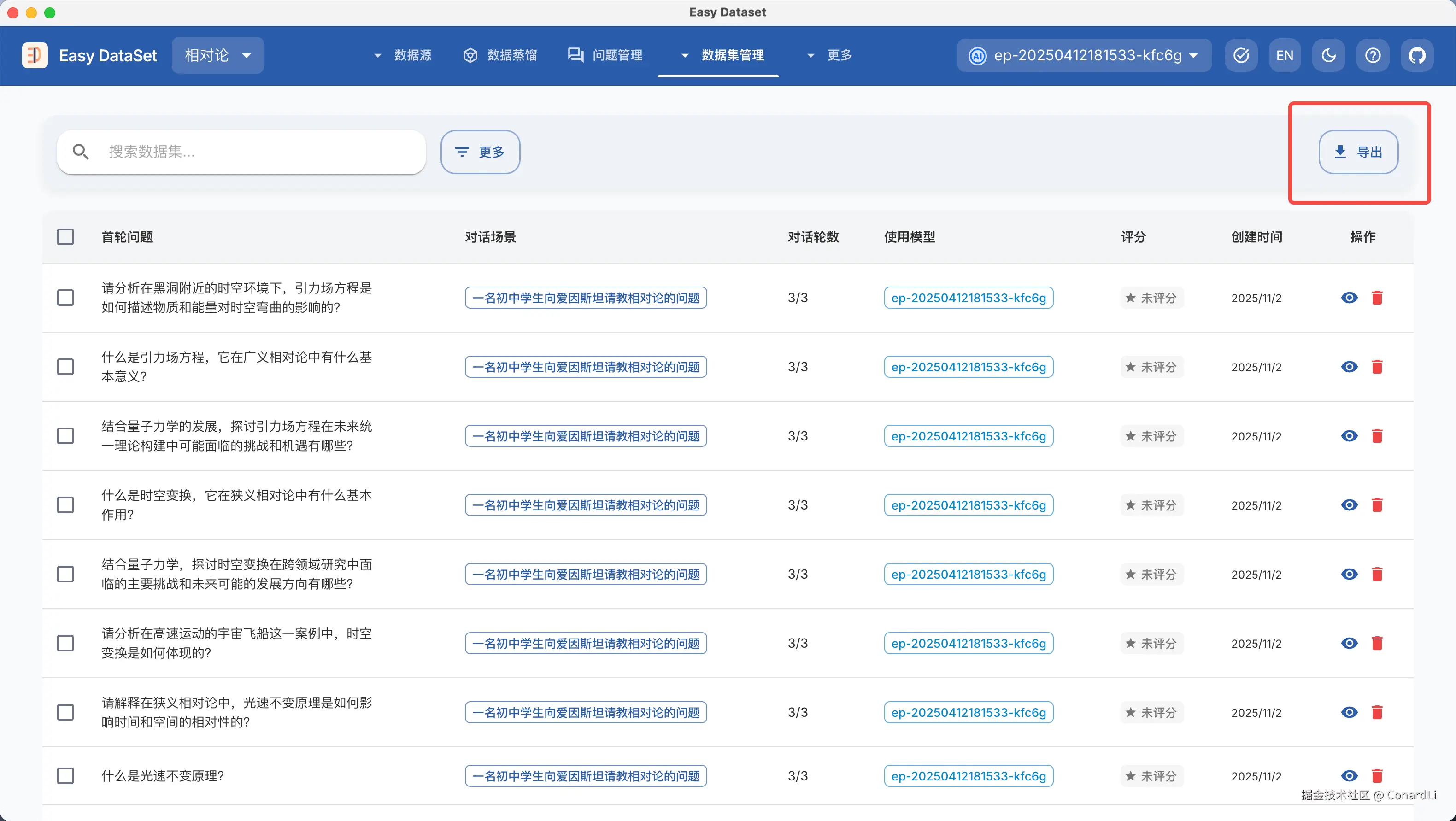Screen dimensions: 1456x821
Task: Switch to dark mode moon icon
Action: click(1328, 55)
